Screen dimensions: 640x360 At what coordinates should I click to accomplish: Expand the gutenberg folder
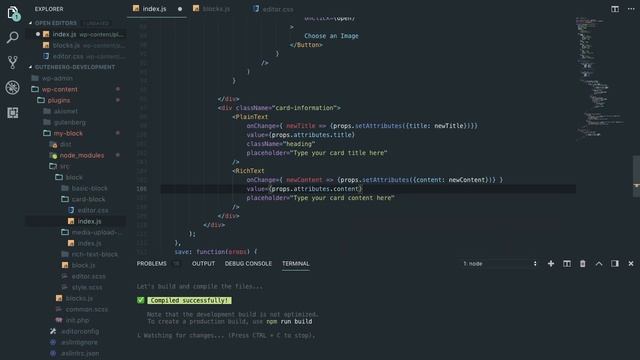[69, 122]
